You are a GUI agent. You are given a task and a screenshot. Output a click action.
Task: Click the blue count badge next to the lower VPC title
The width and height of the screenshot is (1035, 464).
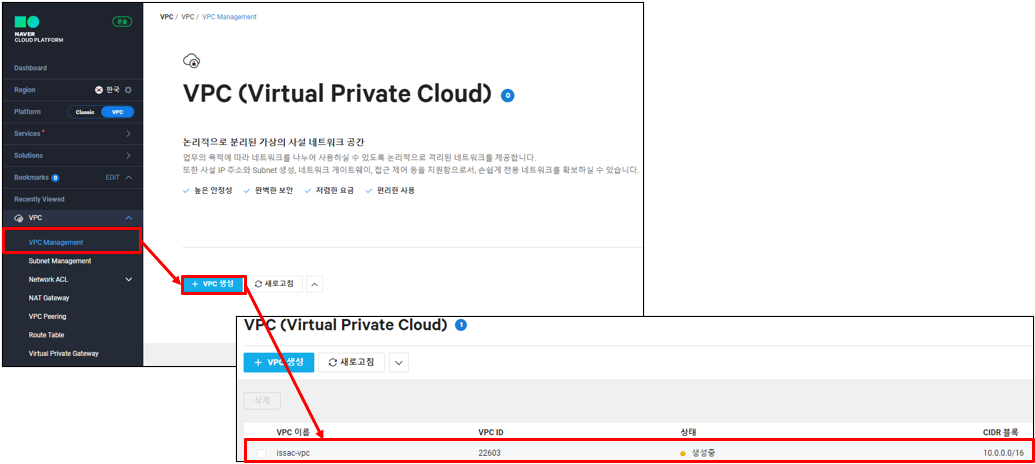(x=461, y=325)
